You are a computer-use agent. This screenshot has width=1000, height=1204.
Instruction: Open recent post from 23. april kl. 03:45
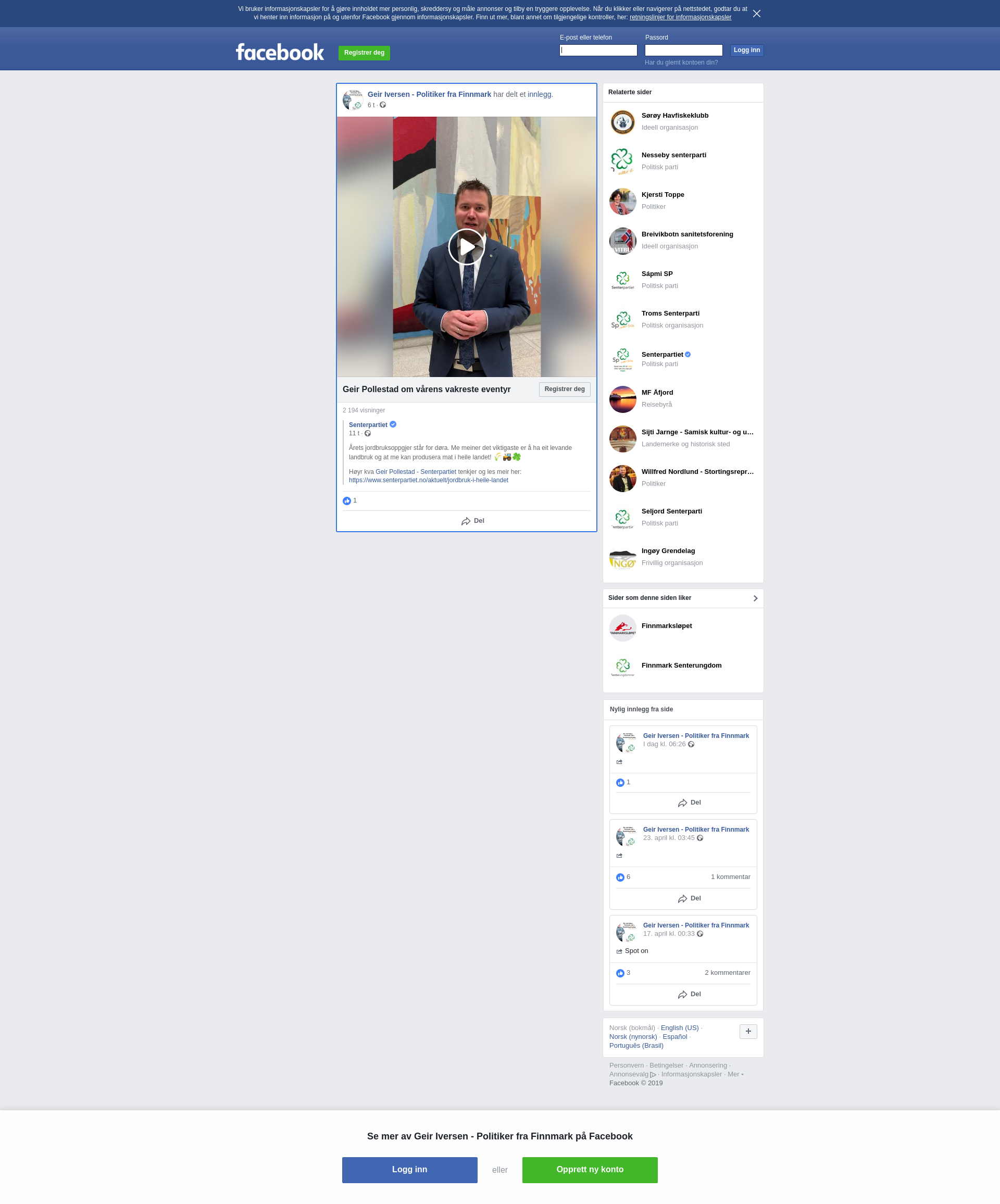click(669, 838)
